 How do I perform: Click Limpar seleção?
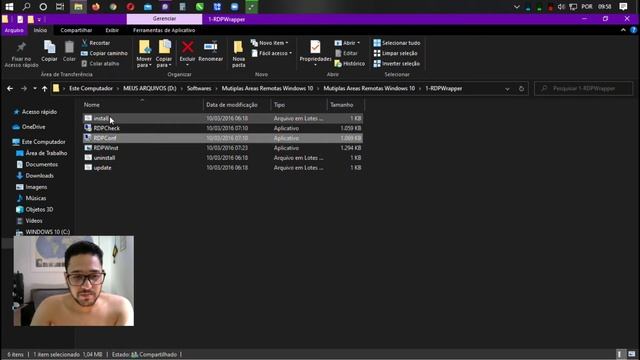(396, 53)
